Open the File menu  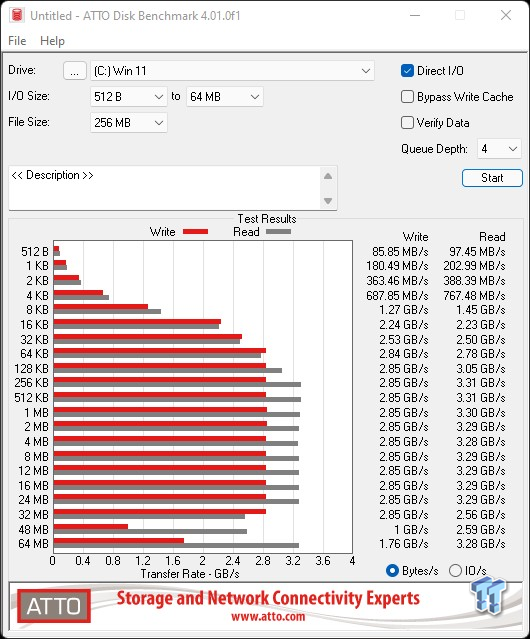(x=17, y=41)
